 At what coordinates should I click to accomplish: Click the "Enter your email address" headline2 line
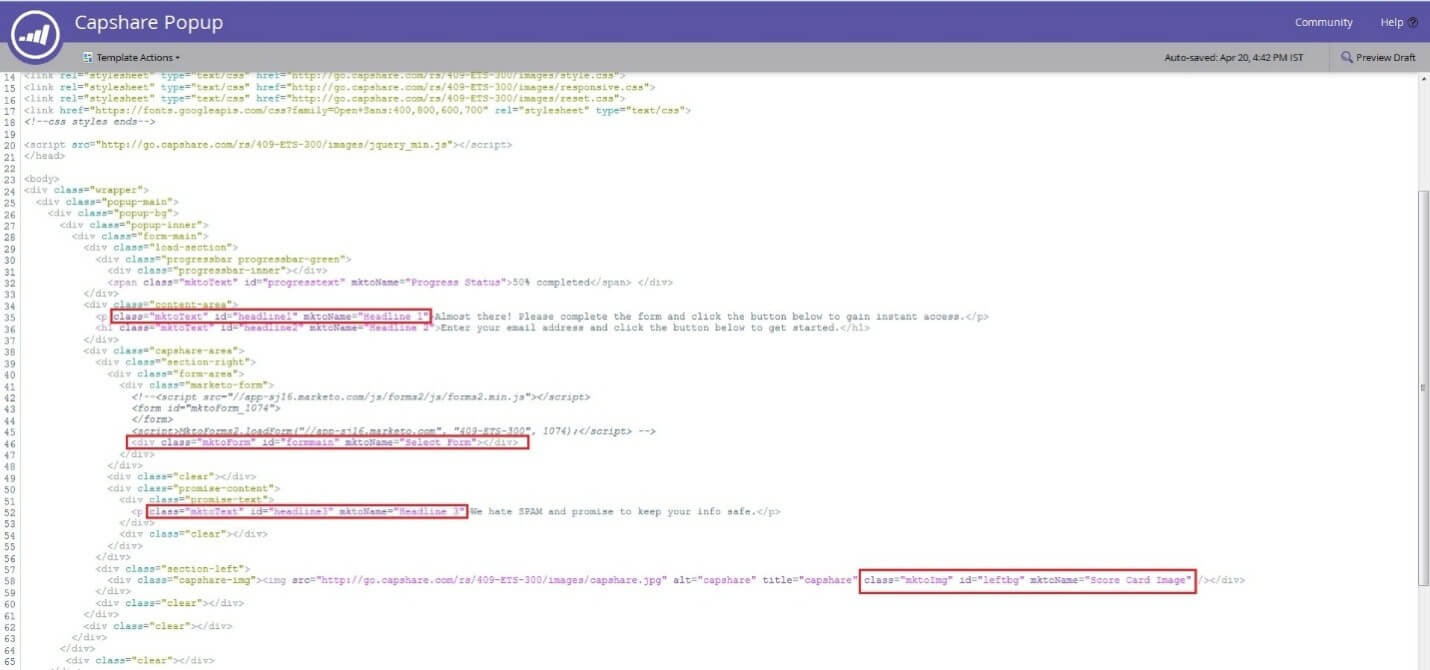(x=483, y=328)
